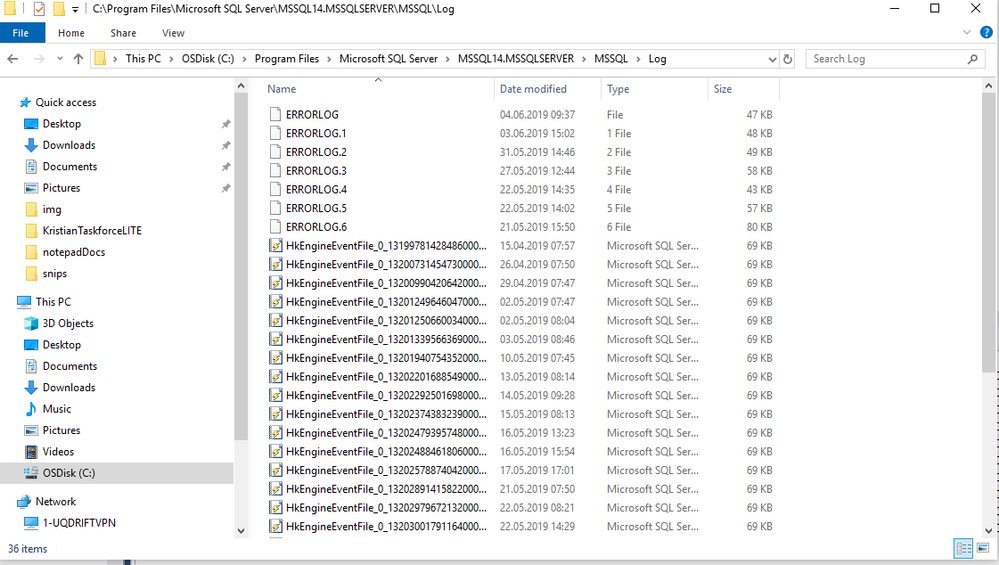
Task: Select Network in navigation pane
Action: click(x=55, y=502)
